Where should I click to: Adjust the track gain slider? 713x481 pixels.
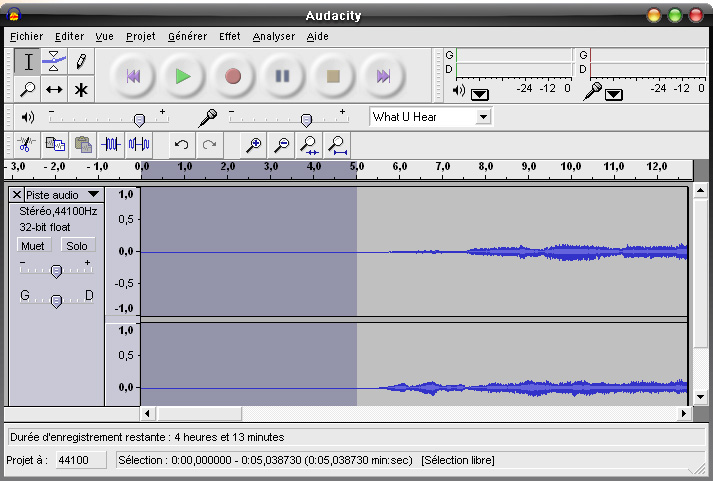pyautogui.click(x=56, y=271)
